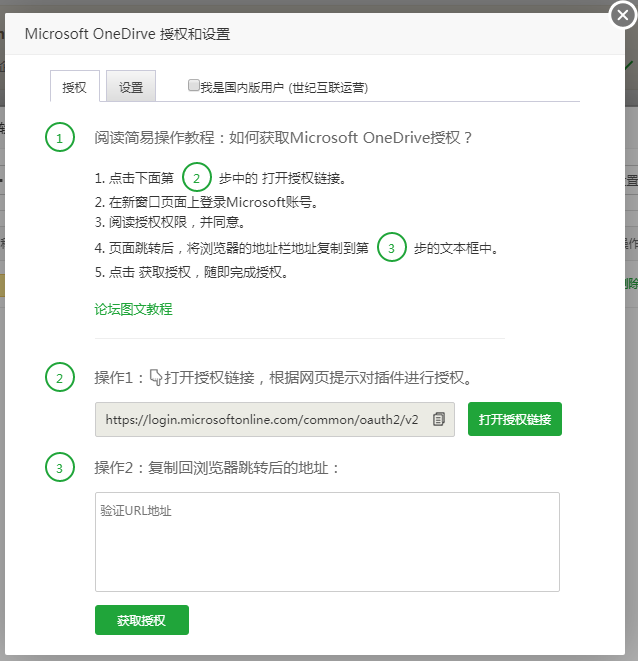Click the dialog title Microsoft OneDirve 授权和设置

point(127,34)
